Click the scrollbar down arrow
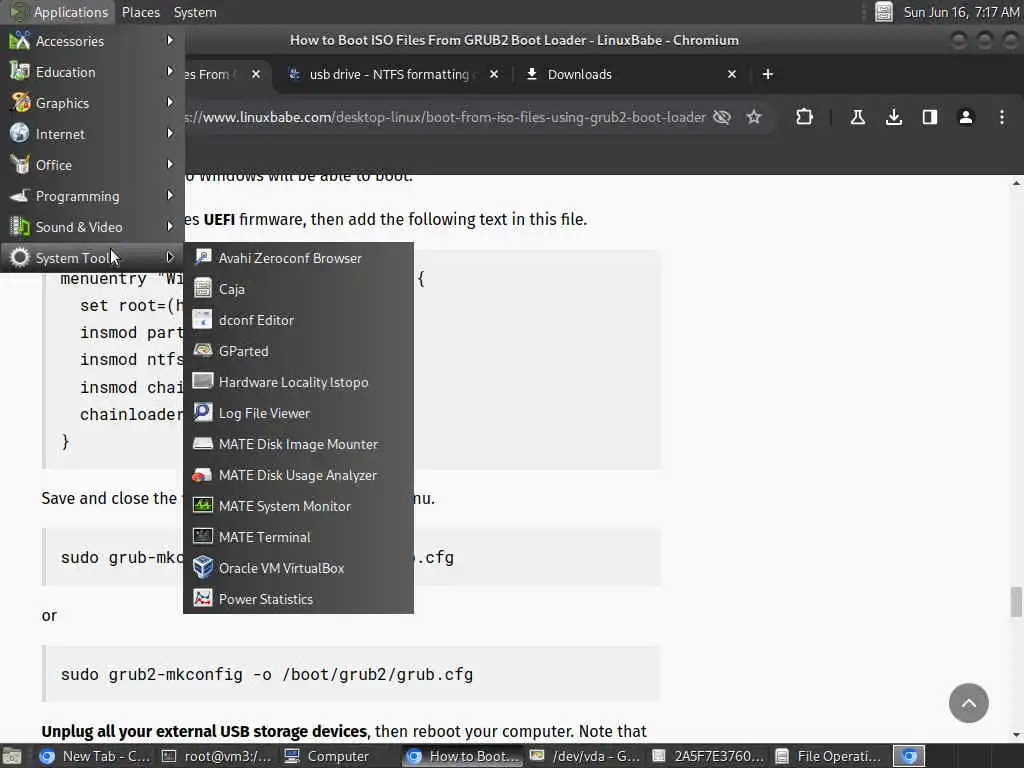The image size is (1024, 768). pyautogui.click(x=1016, y=735)
